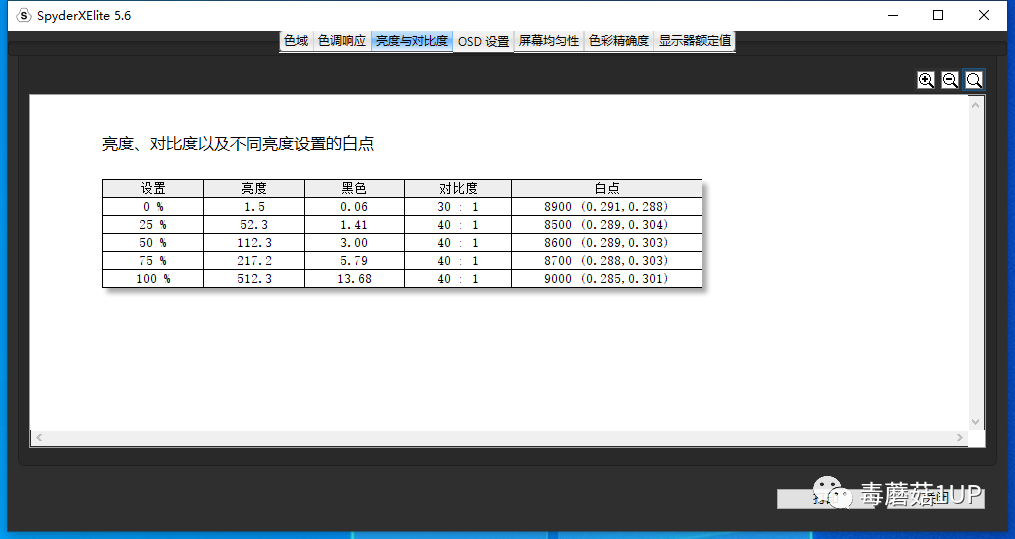Click the brightness value 217.2
The image size is (1015, 539).
pos(254,261)
